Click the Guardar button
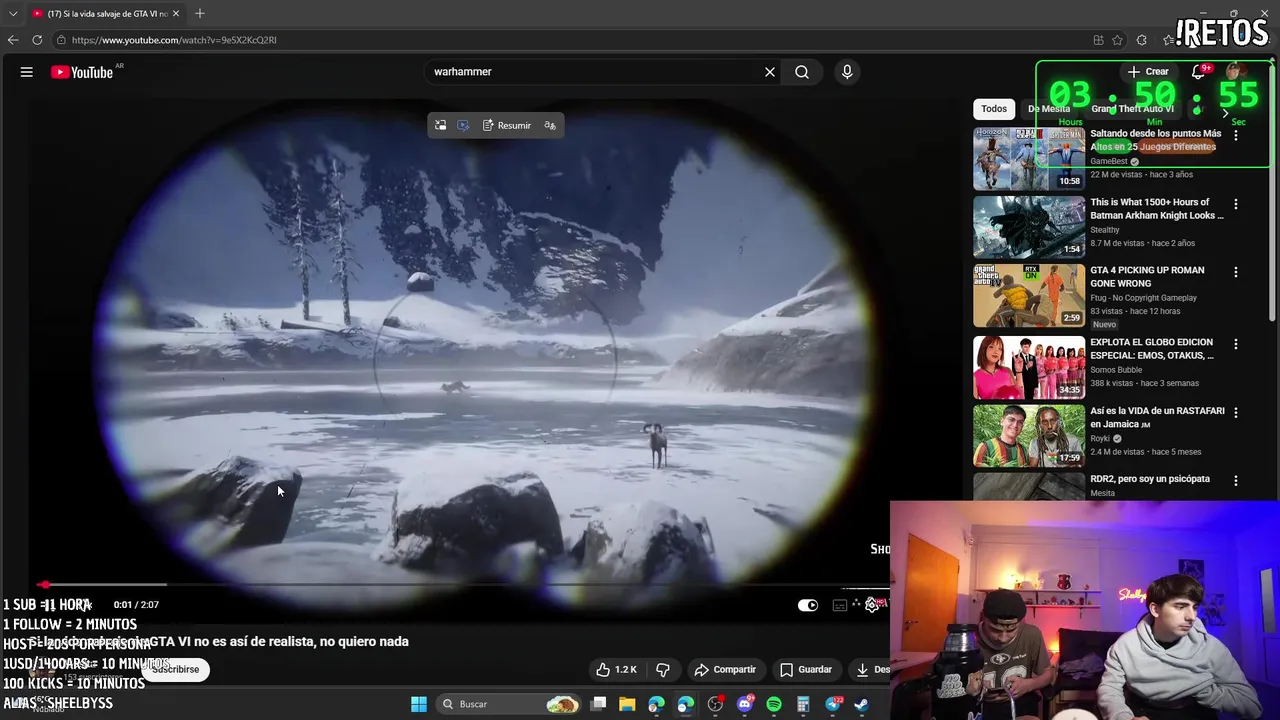This screenshot has height=720, width=1280. click(806, 670)
